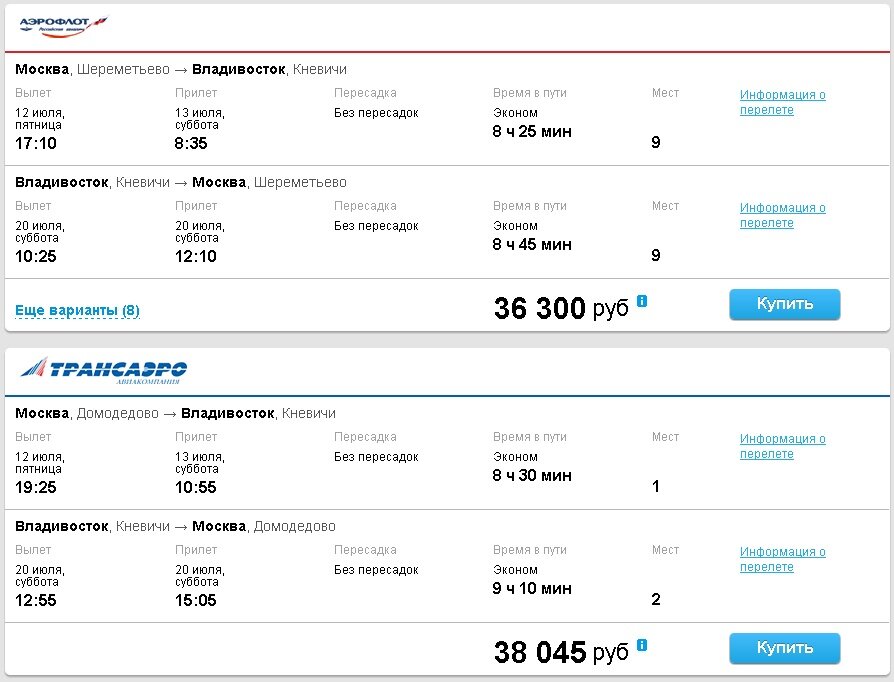Buy the Aeroflot ticket for 36 300 руб

(784, 304)
